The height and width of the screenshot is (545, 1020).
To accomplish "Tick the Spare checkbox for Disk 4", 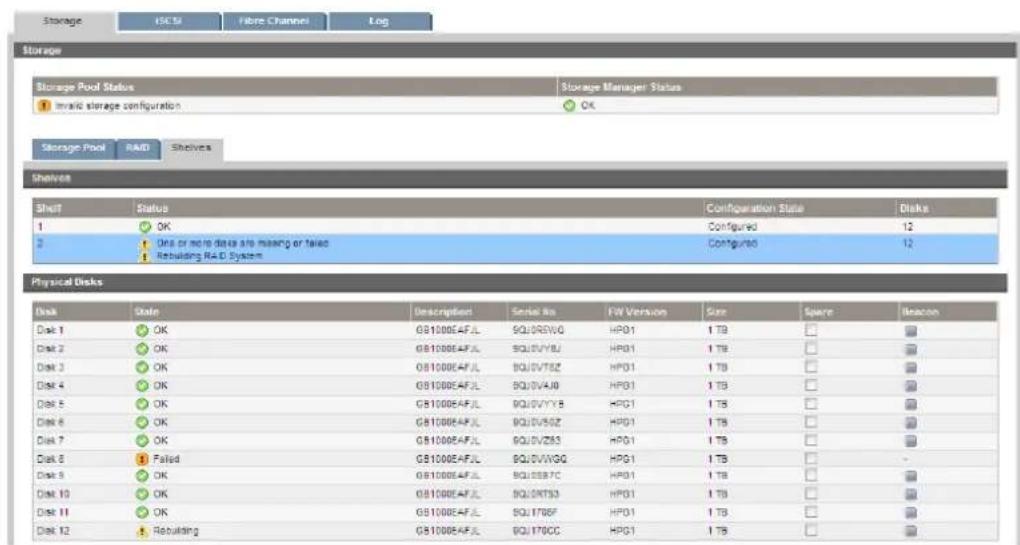I will click(811, 386).
